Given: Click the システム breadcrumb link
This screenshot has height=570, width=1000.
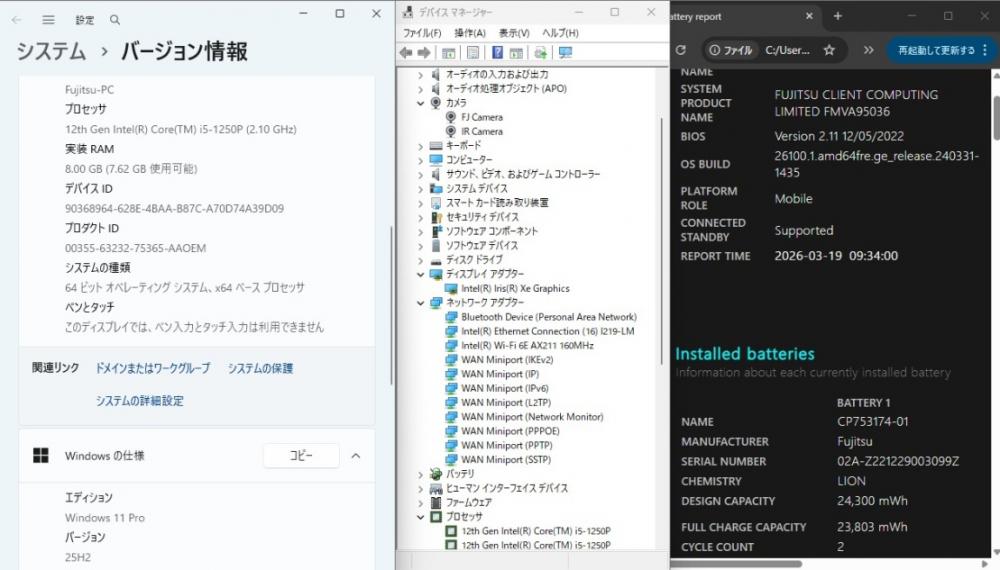Looking at the screenshot, I should [x=51, y=51].
